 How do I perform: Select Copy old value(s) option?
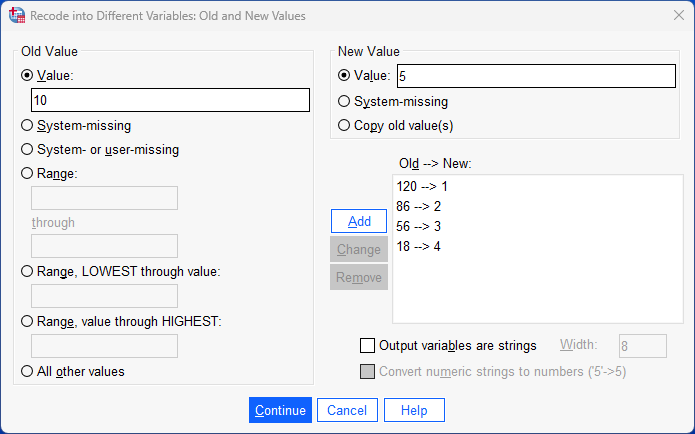click(x=345, y=125)
